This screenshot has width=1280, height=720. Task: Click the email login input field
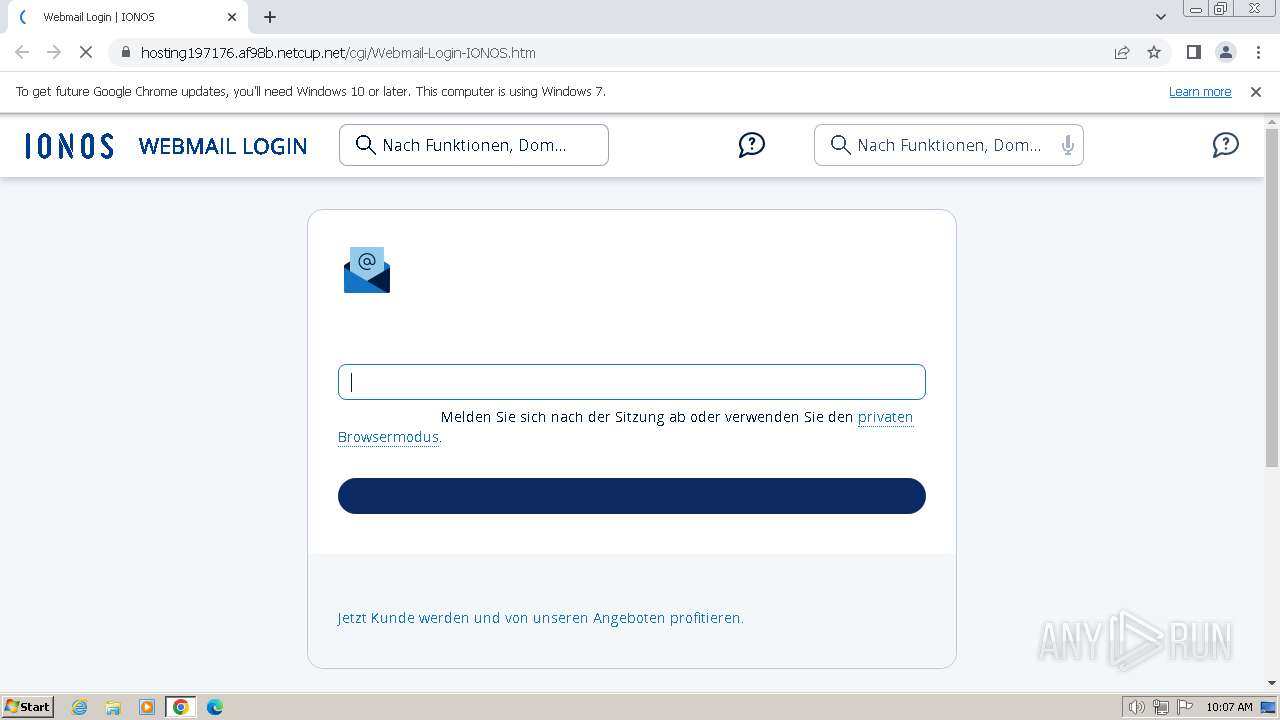click(632, 382)
